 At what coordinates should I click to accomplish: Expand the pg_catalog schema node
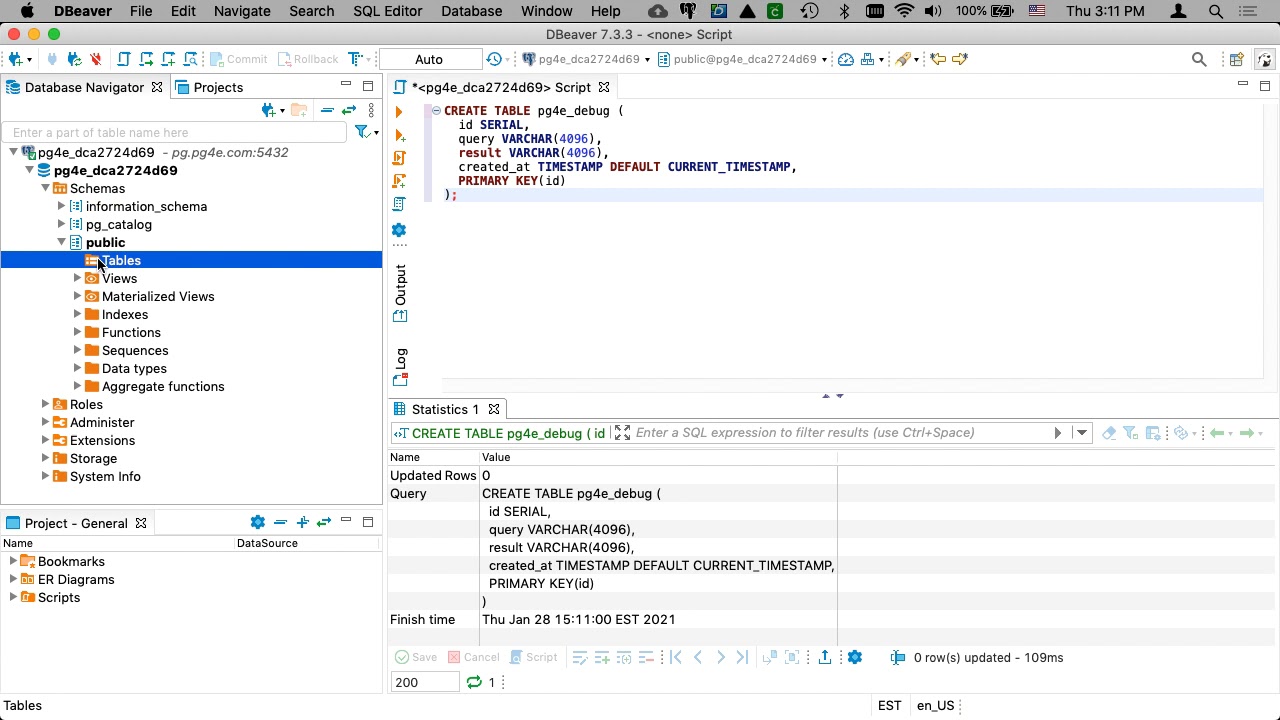61,224
